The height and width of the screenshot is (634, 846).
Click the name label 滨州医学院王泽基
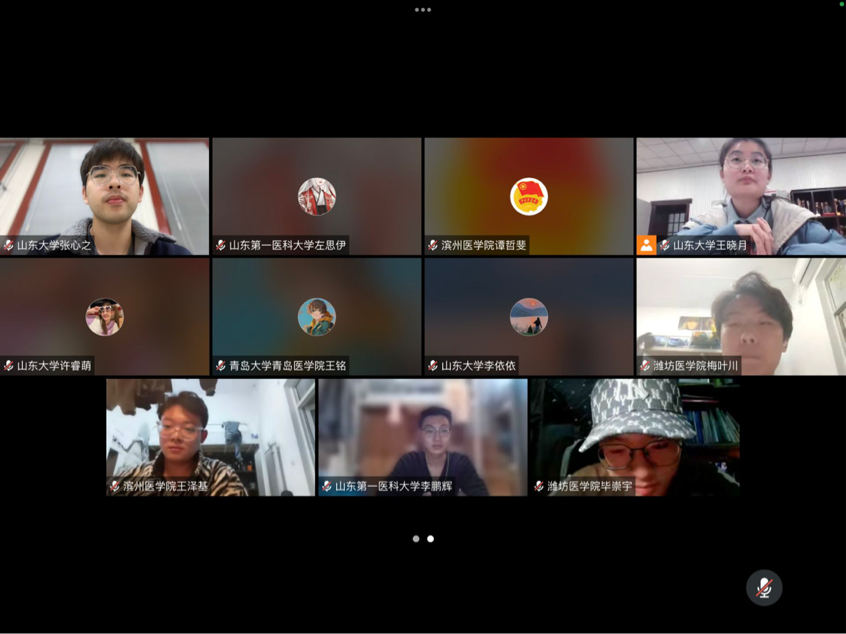(165, 486)
